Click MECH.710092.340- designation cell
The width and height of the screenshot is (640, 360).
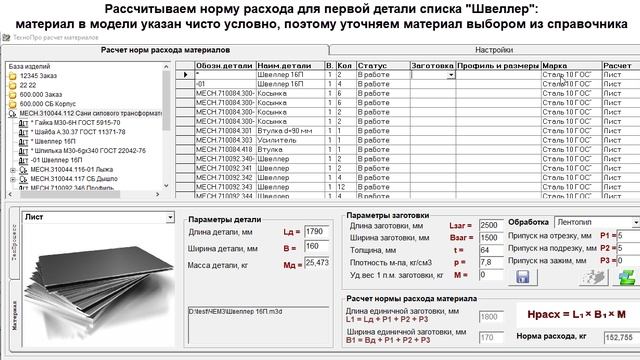[x=225, y=159]
